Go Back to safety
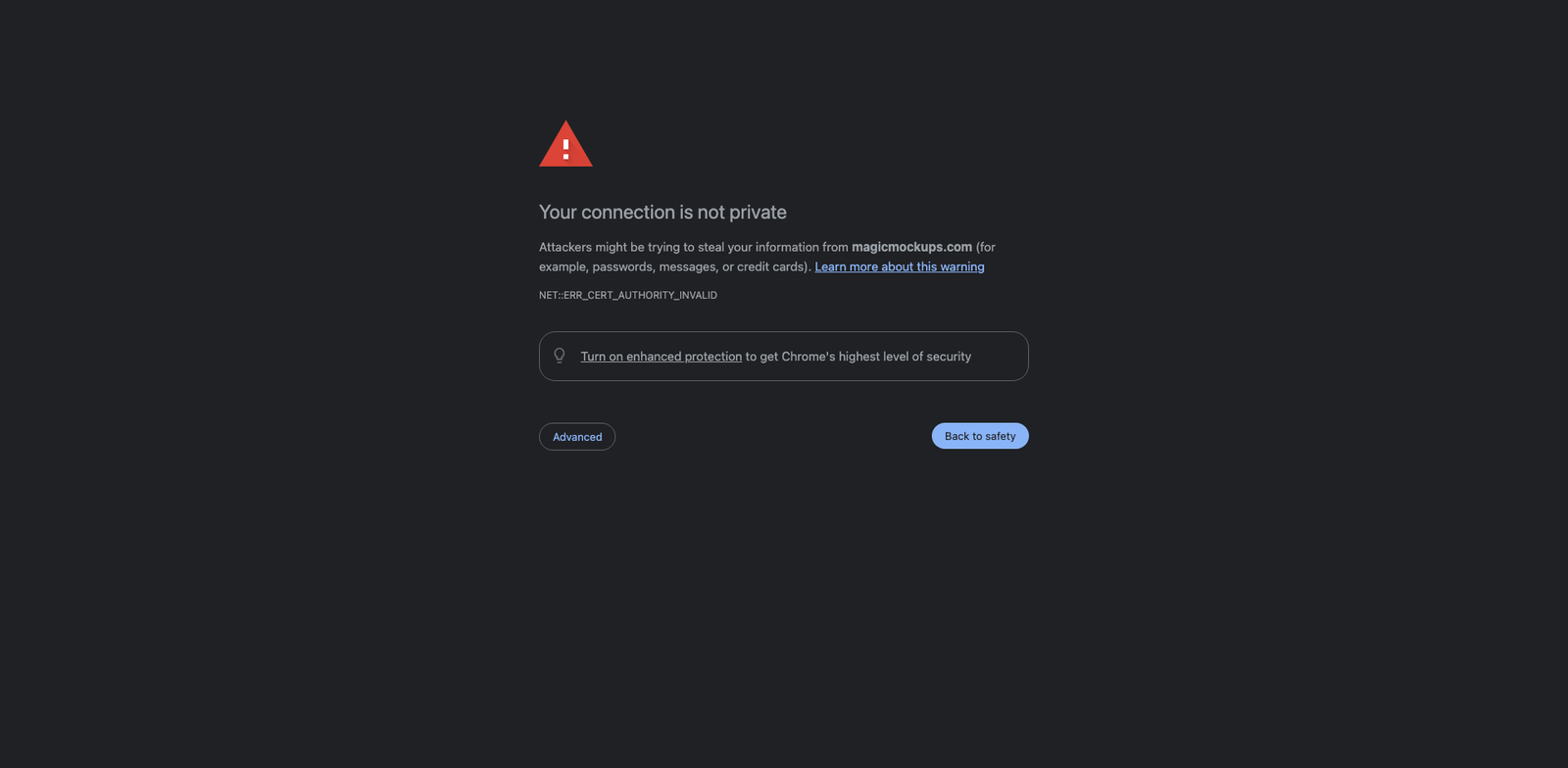Image resolution: width=1568 pixels, height=768 pixels. tap(980, 436)
